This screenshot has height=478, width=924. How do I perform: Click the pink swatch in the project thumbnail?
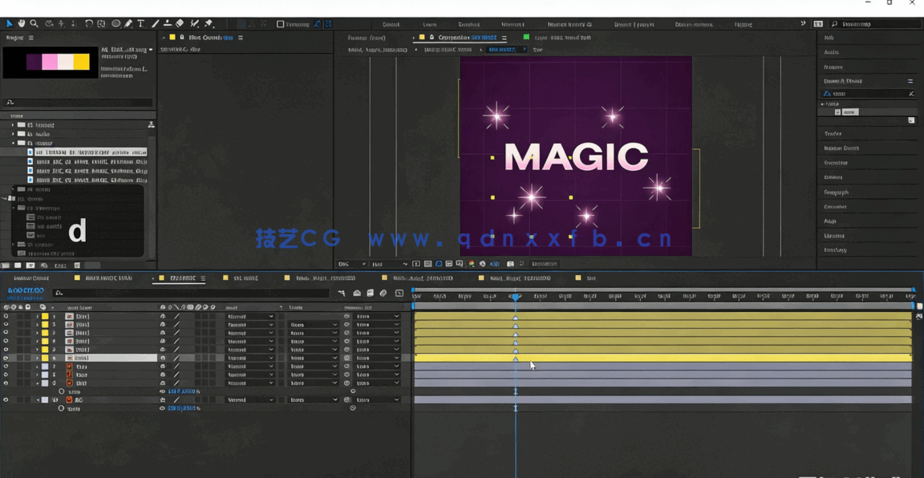(49, 62)
